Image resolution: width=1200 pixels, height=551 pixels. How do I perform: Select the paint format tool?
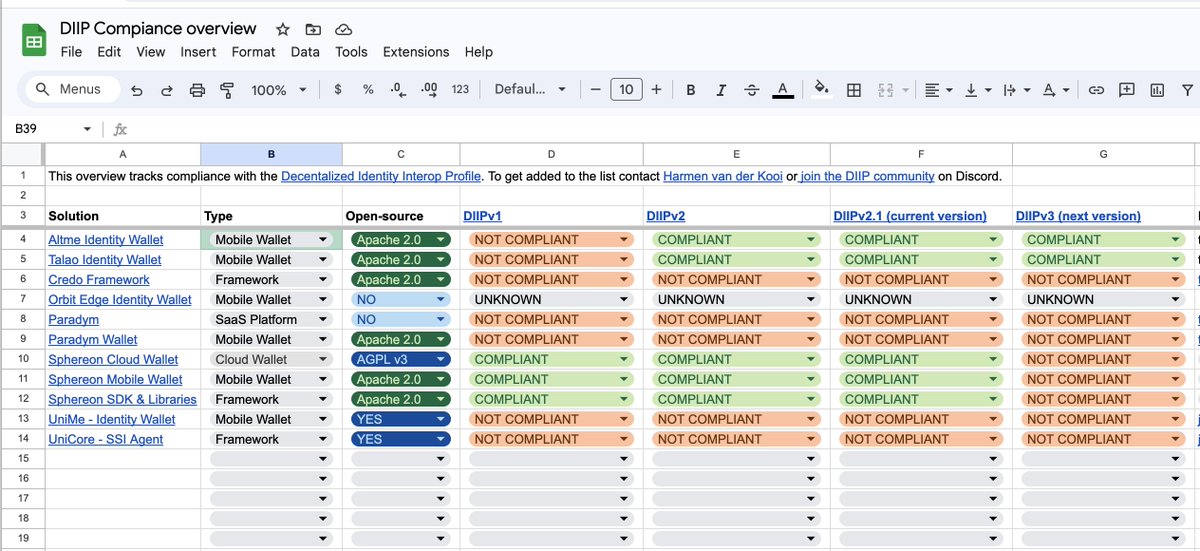click(226, 90)
